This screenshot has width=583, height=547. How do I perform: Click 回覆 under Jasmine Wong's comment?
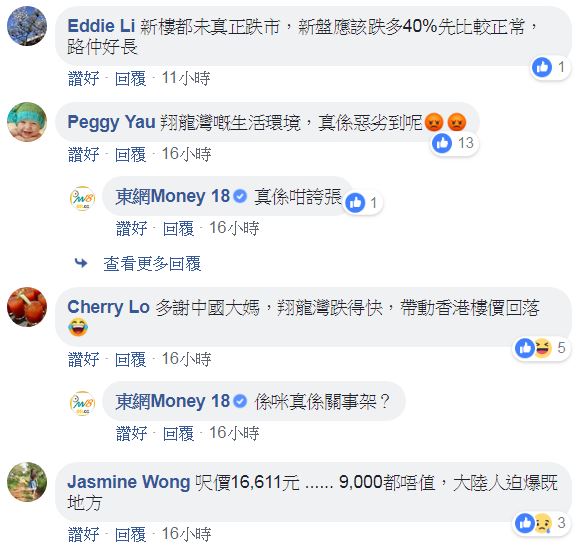pos(130,535)
